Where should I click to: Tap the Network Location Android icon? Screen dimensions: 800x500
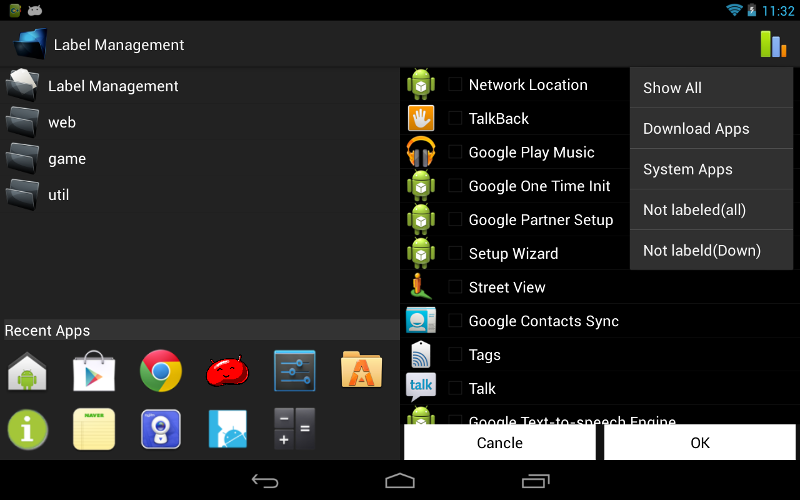pyautogui.click(x=421, y=84)
